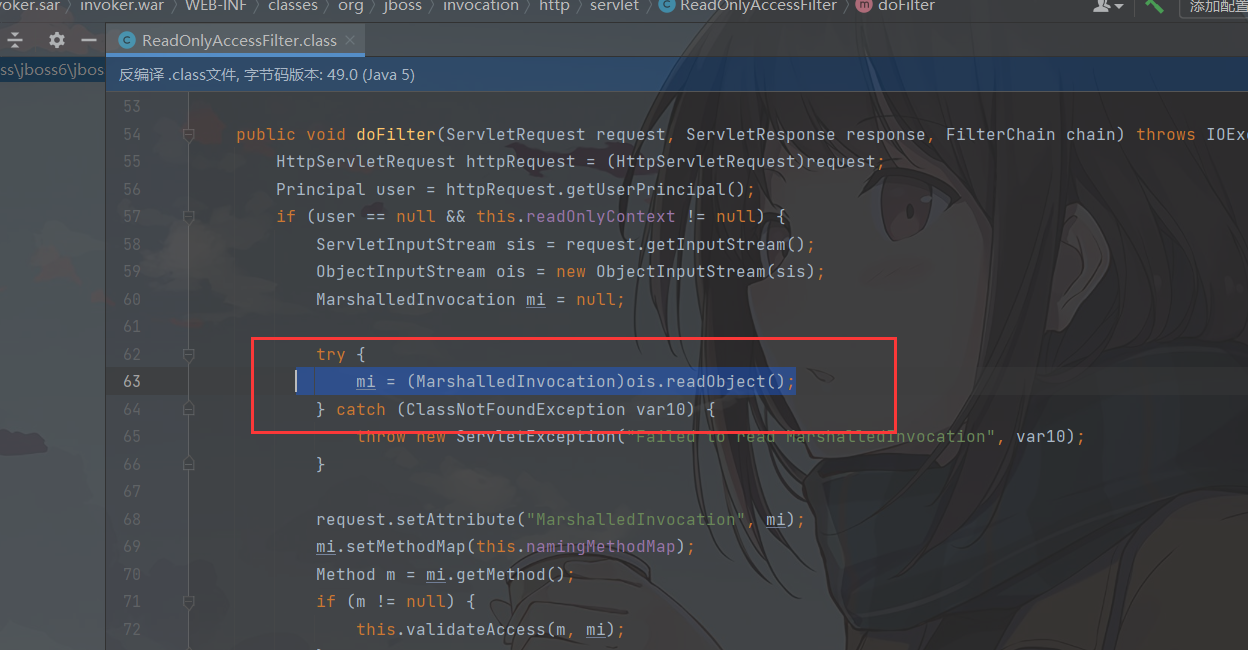The width and height of the screenshot is (1248, 650).
Task: Click class icon on ReadOnlyAccessFilter.class tab
Action: click(x=127, y=41)
